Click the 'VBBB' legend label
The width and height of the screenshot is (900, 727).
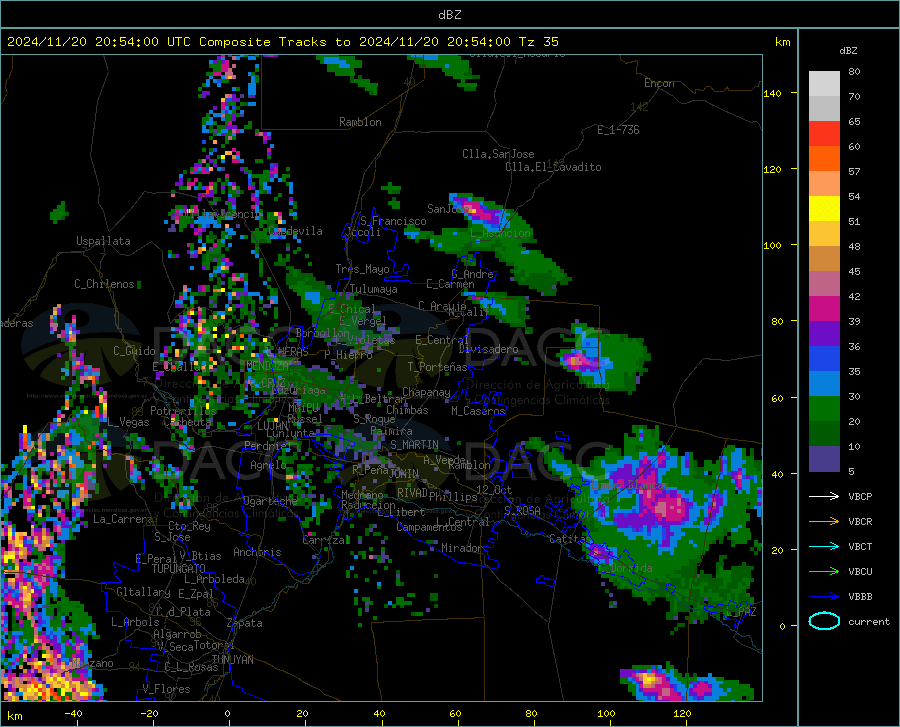point(860,596)
